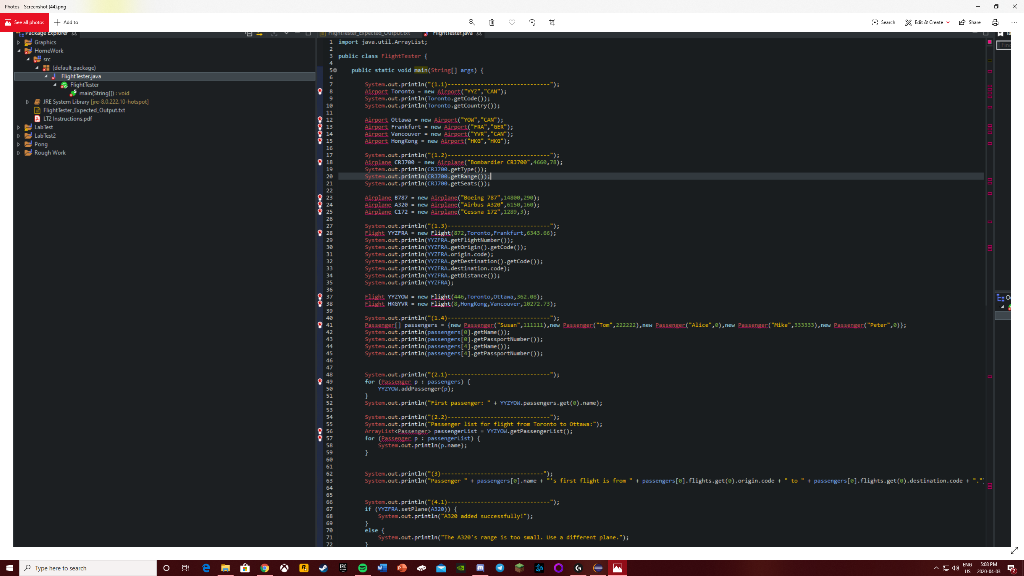The width and height of the screenshot is (1024, 576).
Task: Switch to the FlightTester_Expected_Output.txt tab
Action: (x=370, y=31)
